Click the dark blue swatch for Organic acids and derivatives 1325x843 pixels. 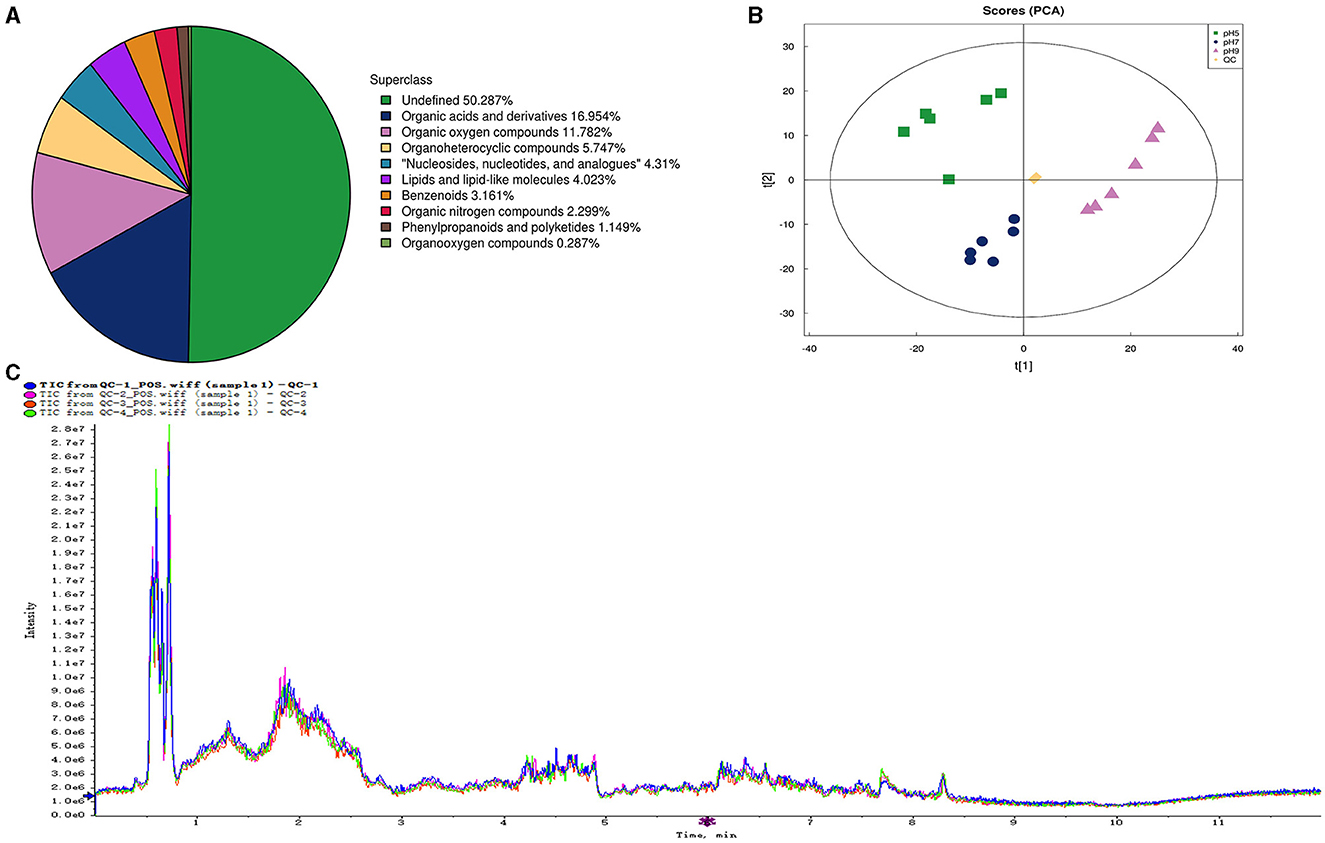point(386,116)
